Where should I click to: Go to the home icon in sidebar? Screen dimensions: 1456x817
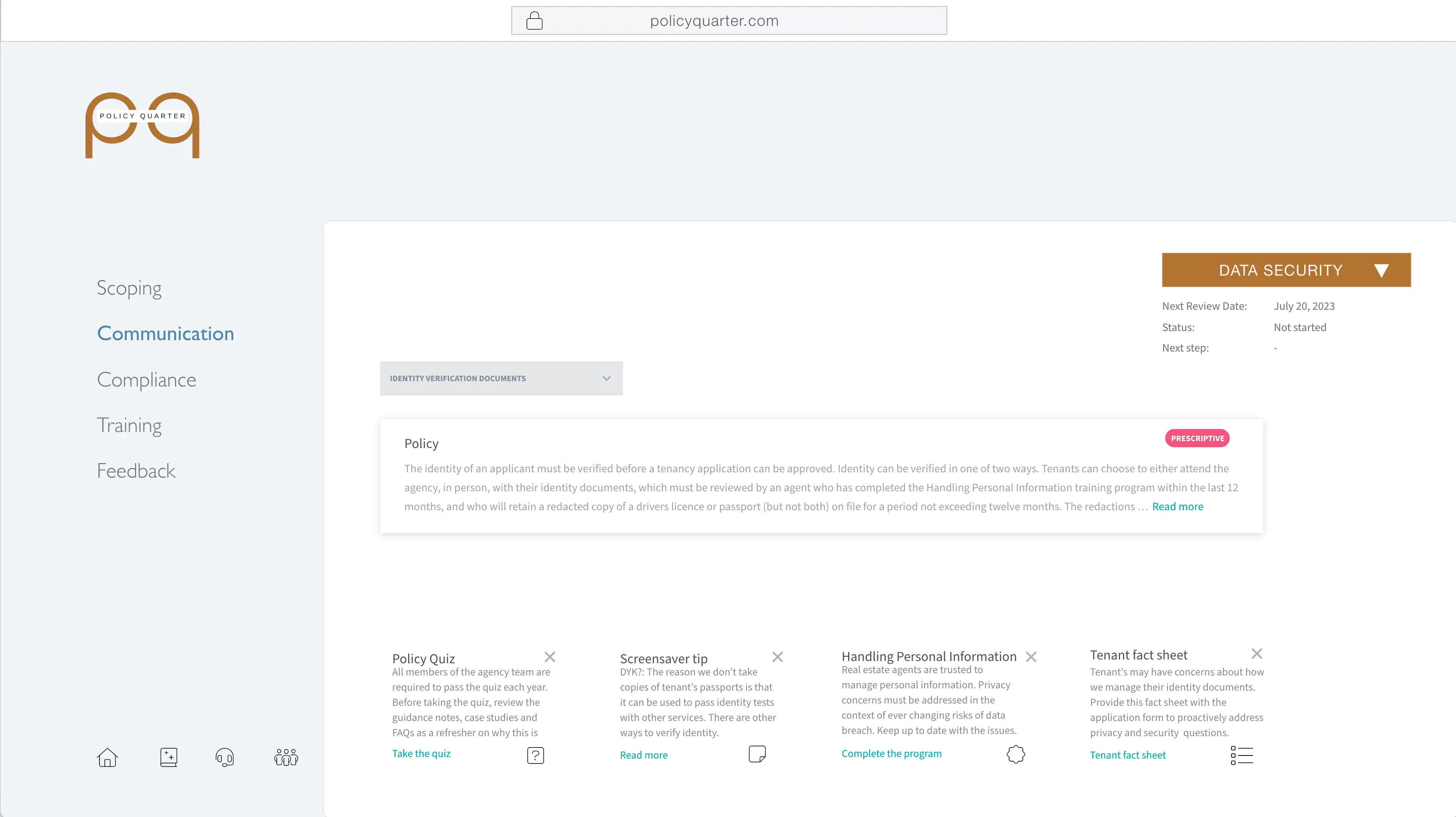(x=107, y=757)
